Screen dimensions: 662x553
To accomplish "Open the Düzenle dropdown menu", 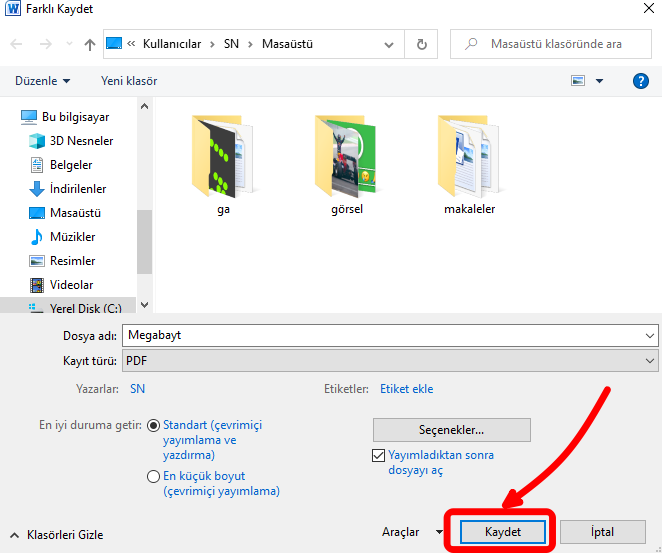I will [x=43, y=81].
